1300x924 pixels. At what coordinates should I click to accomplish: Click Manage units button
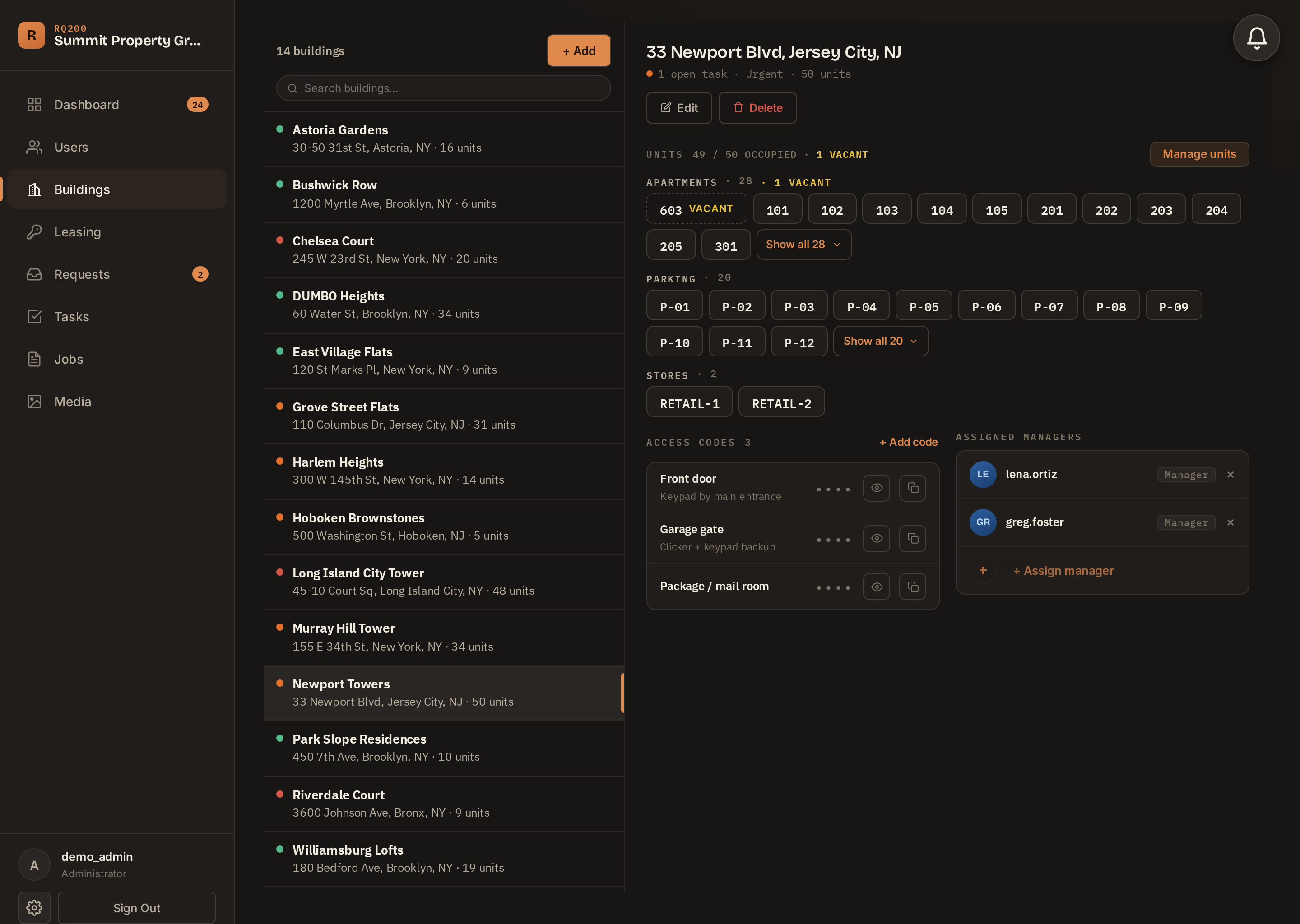click(x=1199, y=154)
